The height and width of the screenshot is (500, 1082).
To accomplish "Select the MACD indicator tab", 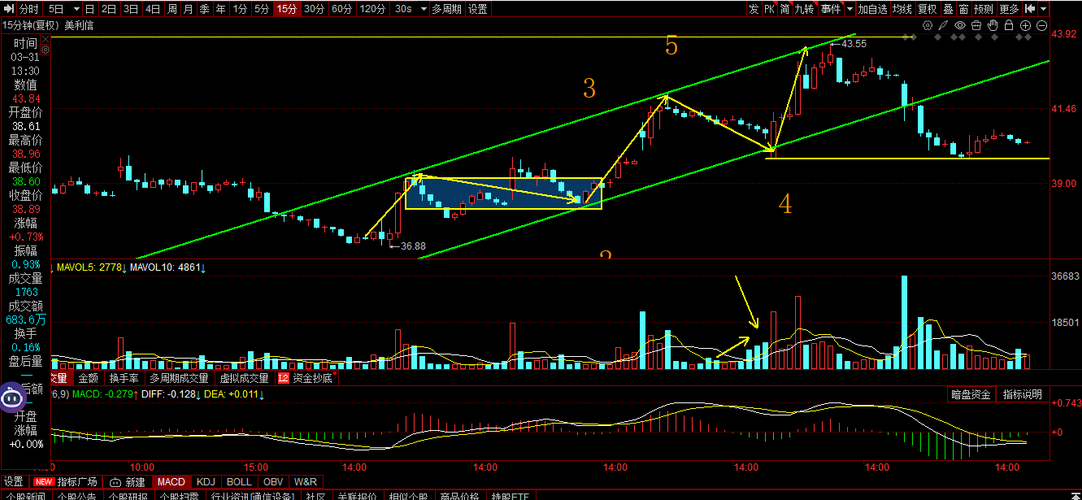I will (x=171, y=481).
